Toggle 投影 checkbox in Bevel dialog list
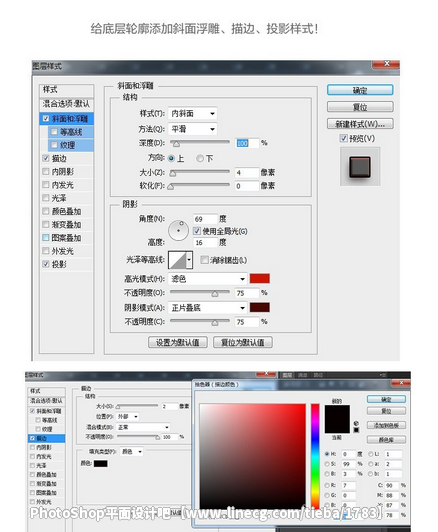Image resolution: width=438 pixels, height=532 pixels. coord(46,264)
